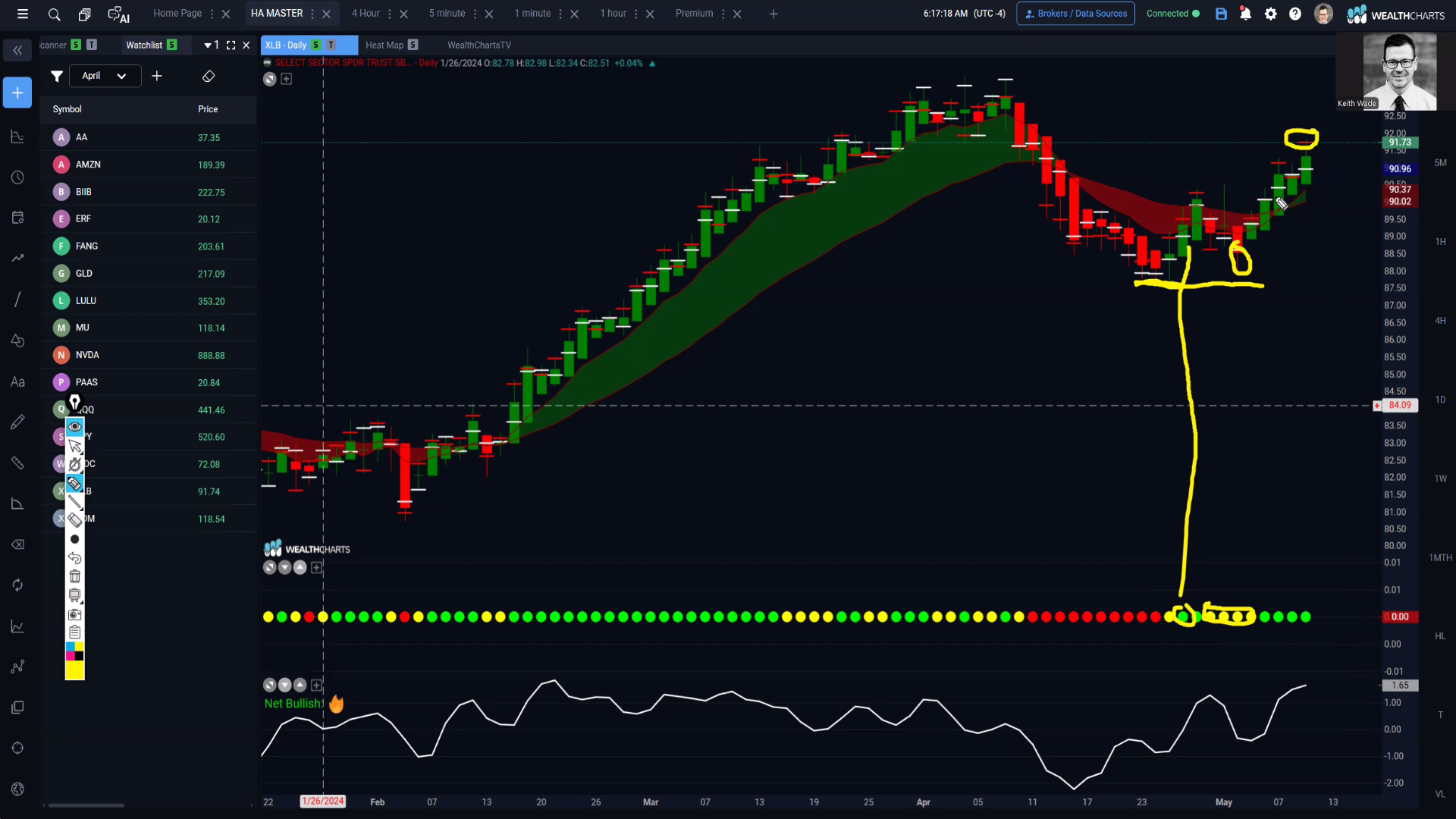This screenshot has width=1456, height=819.
Task: Click the trash can in annotation toolbar
Action: 74,576
